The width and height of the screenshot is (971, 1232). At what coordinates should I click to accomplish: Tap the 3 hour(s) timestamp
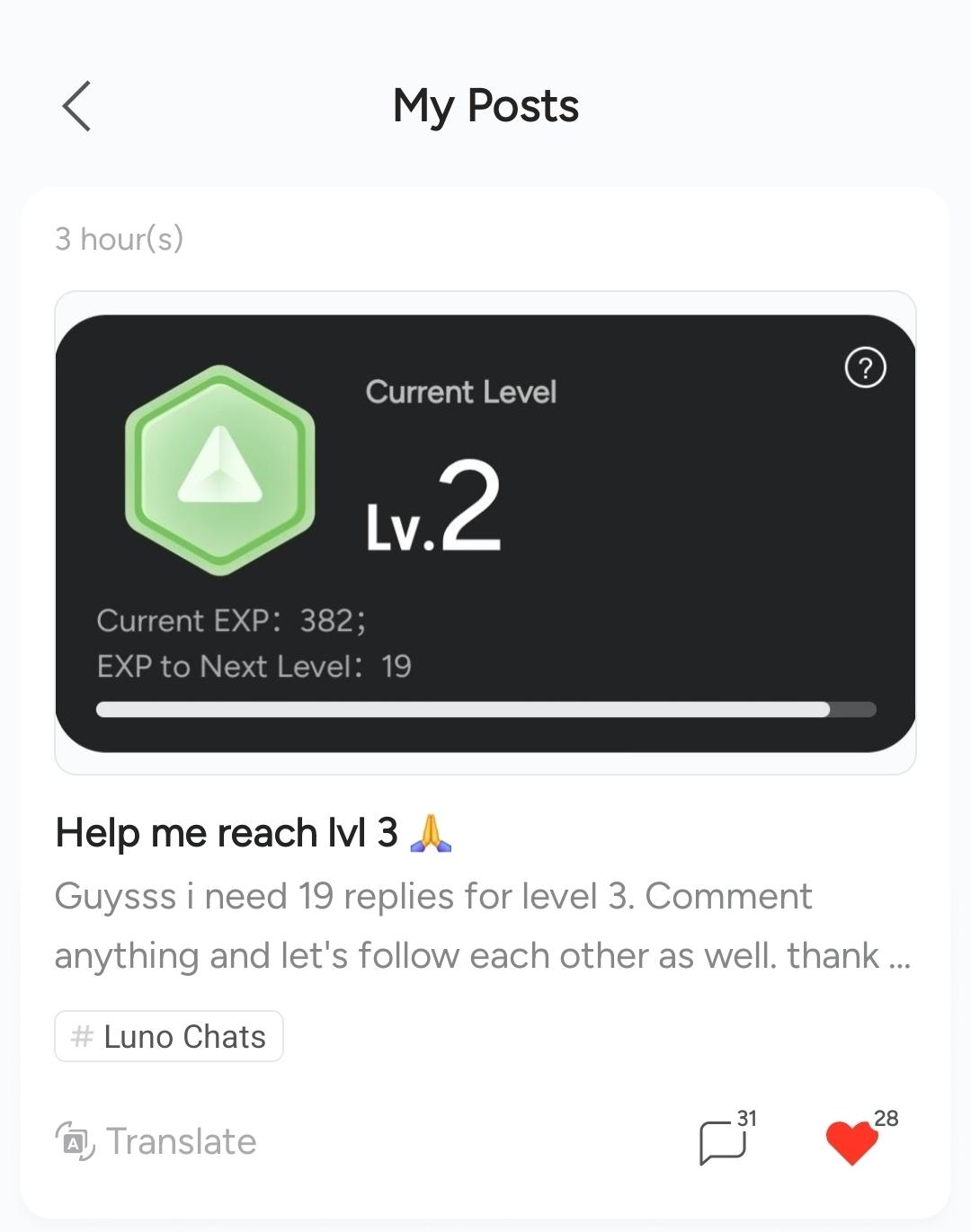point(120,238)
